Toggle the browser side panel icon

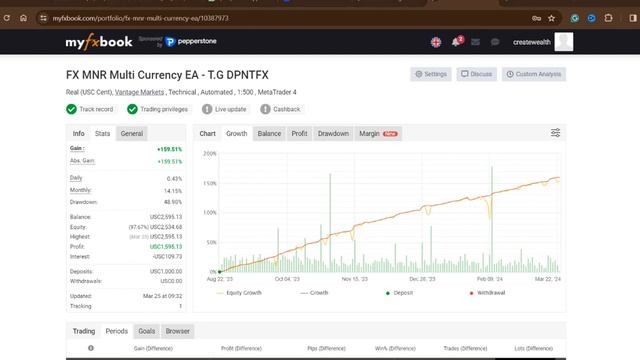633,18
